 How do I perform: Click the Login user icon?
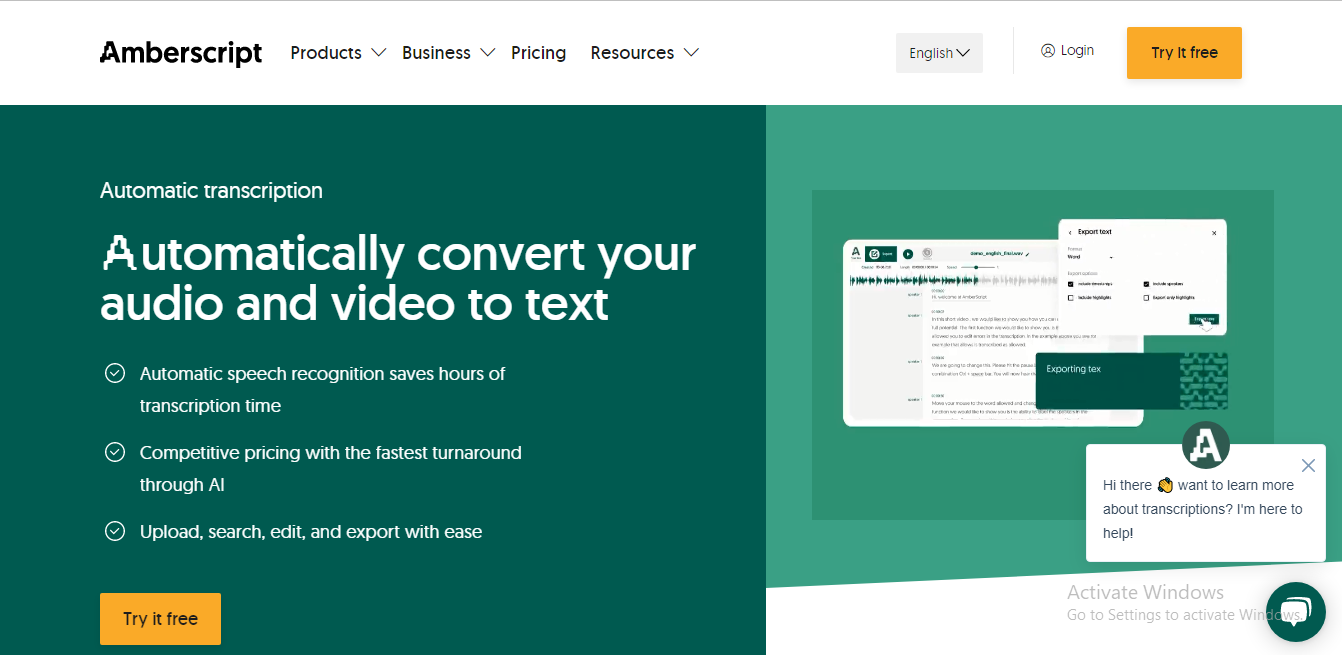pyautogui.click(x=1048, y=50)
